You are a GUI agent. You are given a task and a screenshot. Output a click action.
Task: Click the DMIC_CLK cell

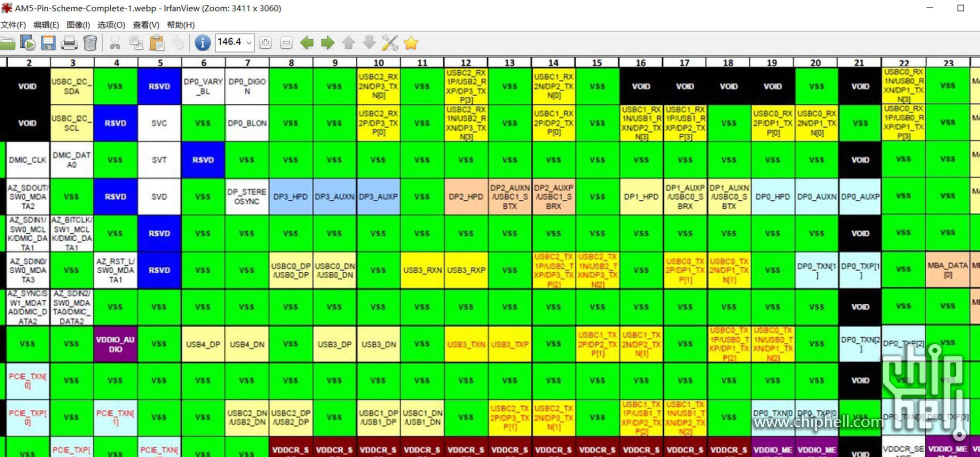[x=28, y=160]
